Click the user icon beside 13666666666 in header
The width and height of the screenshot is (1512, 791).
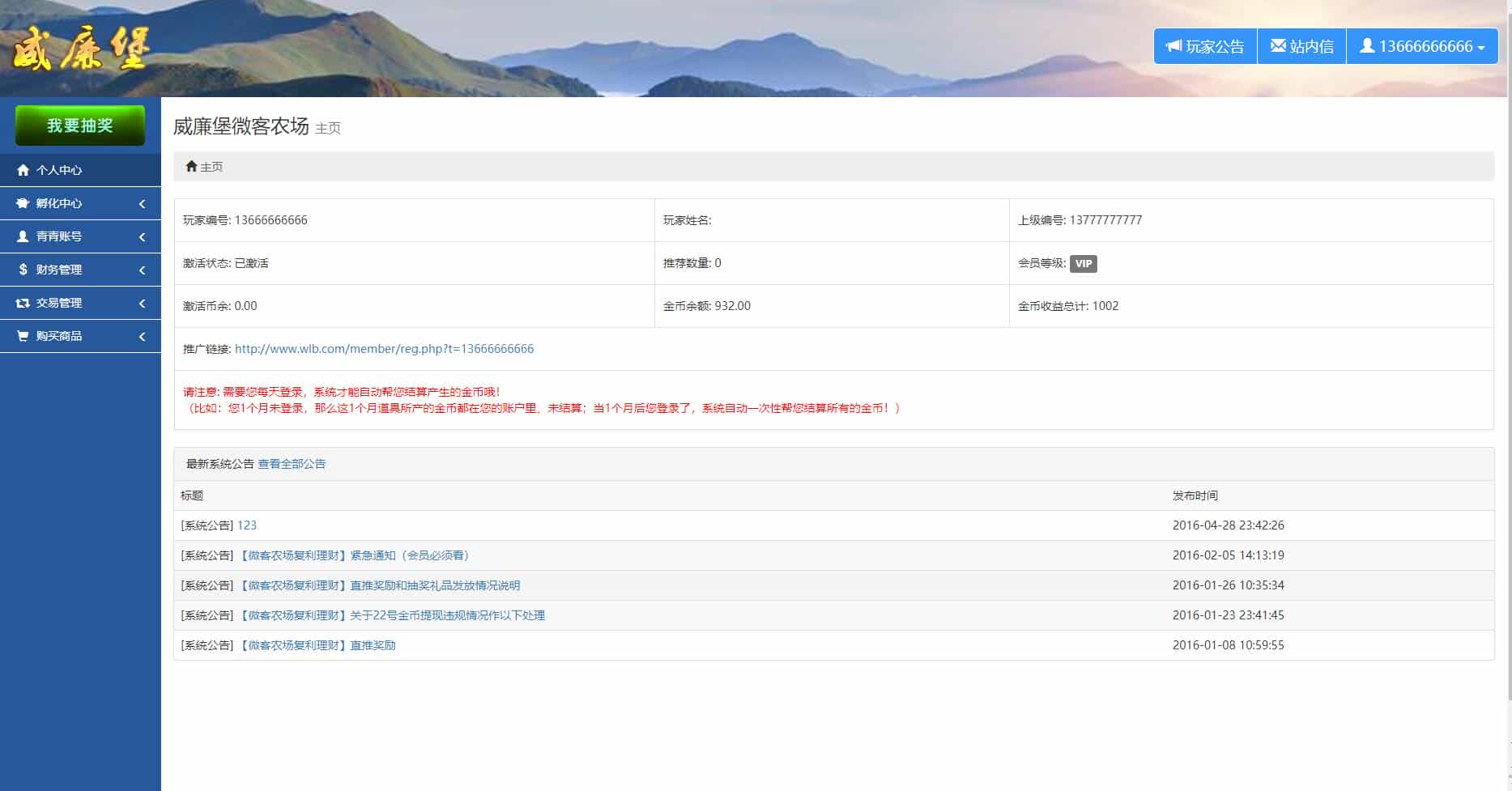(1367, 45)
